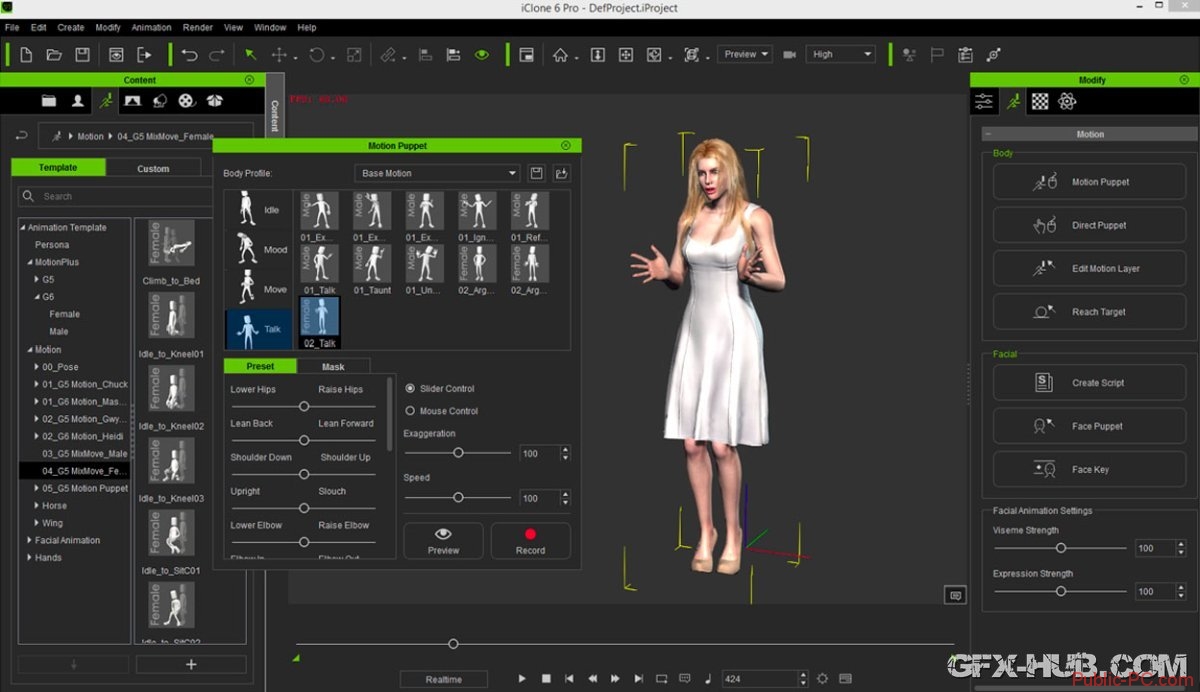Click the Exaggeration slider handle

point(458,453)
